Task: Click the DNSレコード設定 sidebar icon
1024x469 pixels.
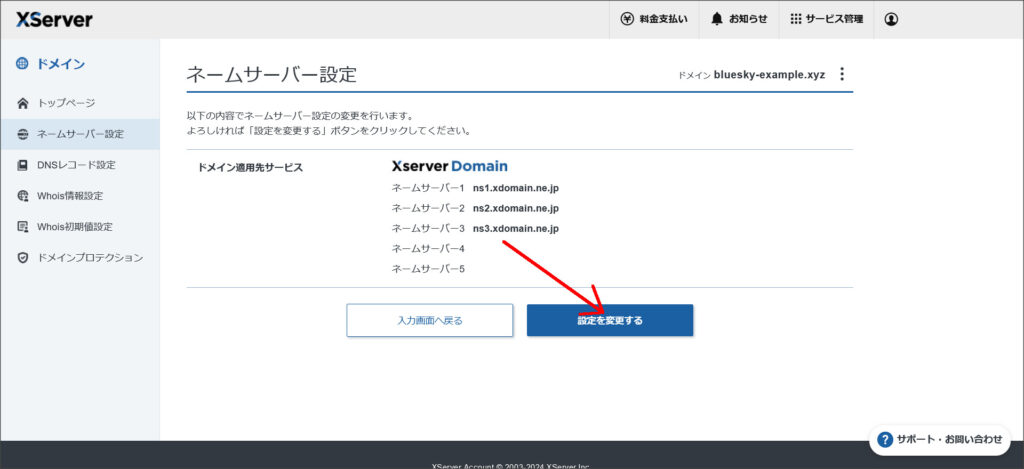Action: point(23,165)
